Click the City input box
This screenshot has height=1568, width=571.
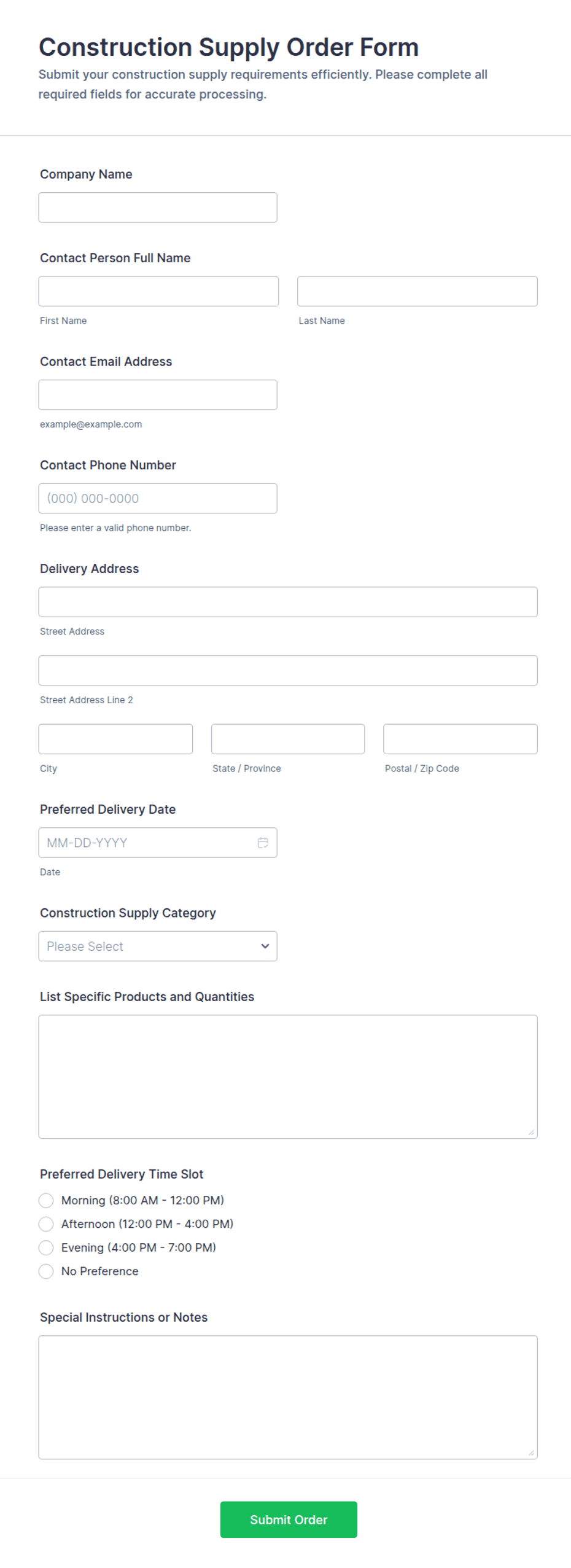pyautogui.click(x=115, y=739)
